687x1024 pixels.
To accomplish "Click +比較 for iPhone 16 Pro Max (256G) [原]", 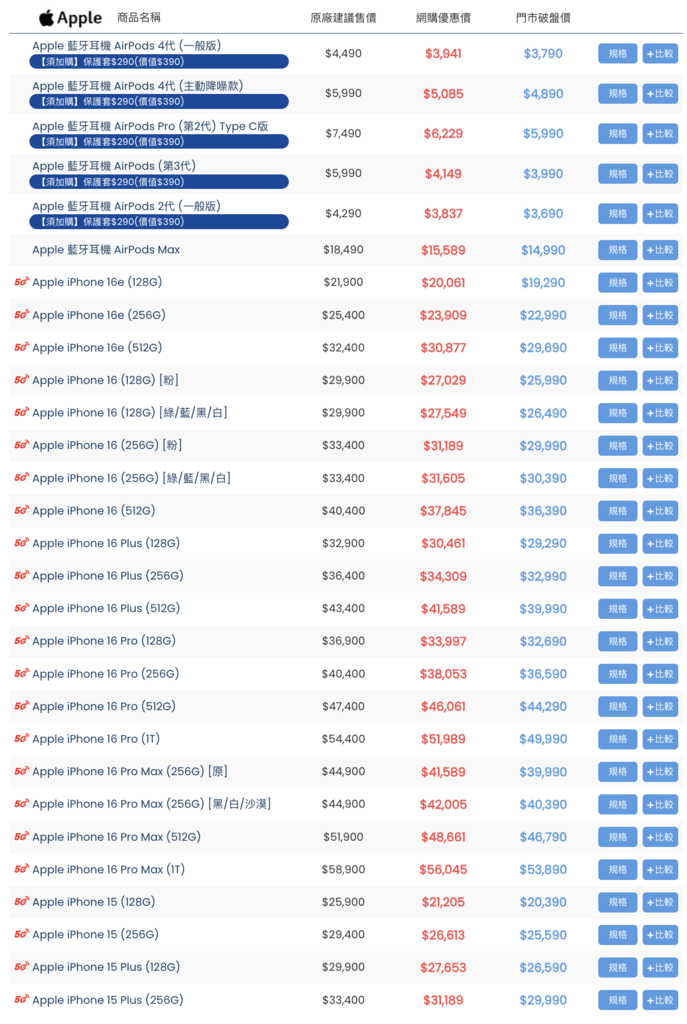I will (660, 772).
